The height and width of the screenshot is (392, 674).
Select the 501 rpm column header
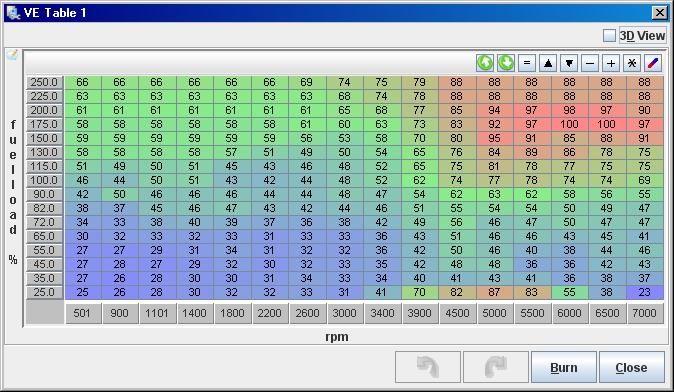(x=83, y=313)
